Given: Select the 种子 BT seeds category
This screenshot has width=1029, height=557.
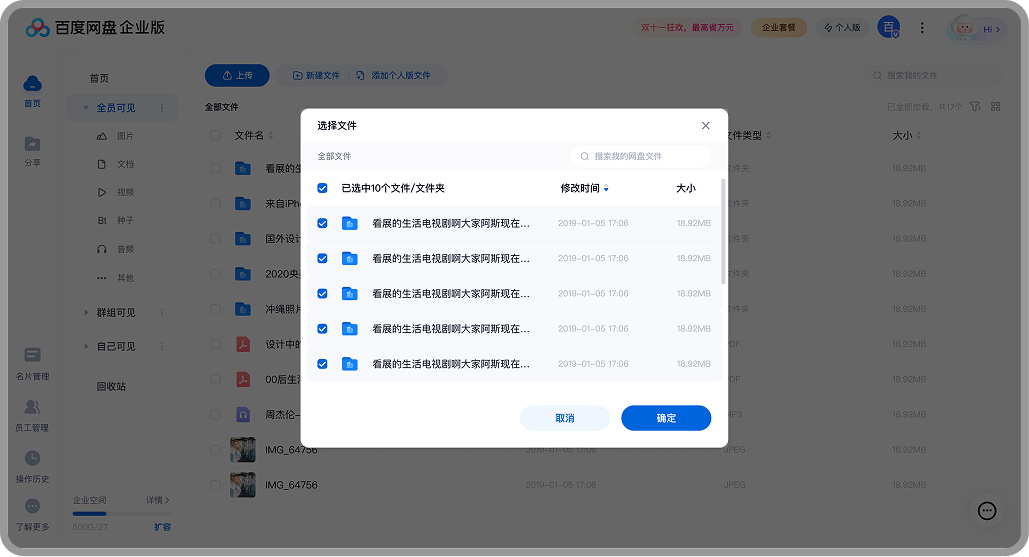Looking at the screenshot, I should tap(116, 220).
